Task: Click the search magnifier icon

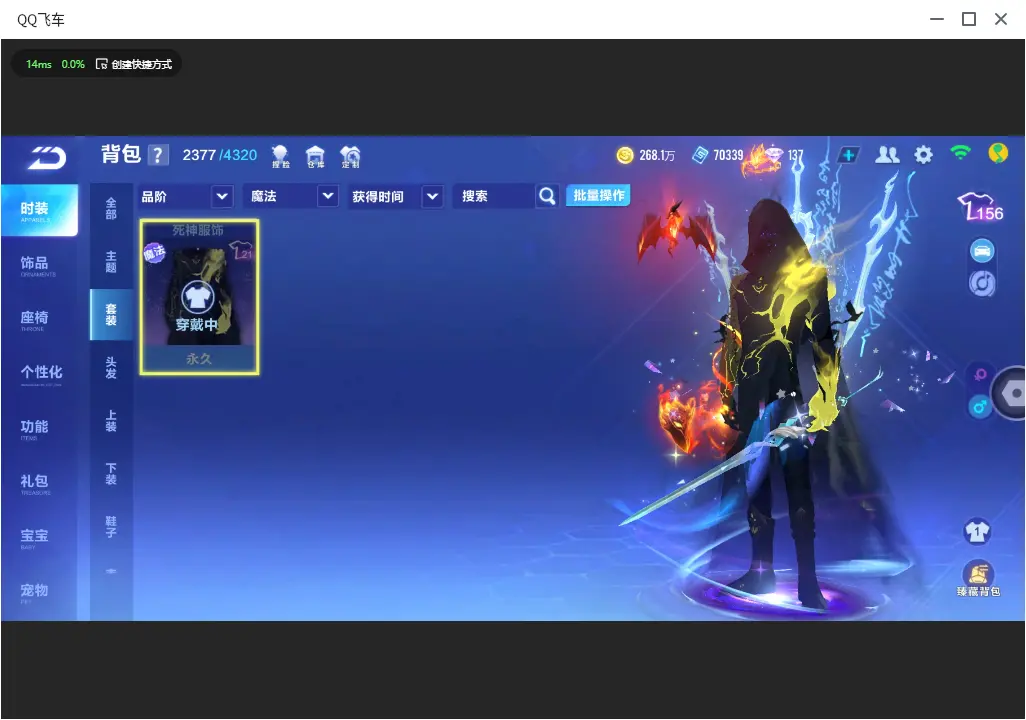Action: click(547, 196)
